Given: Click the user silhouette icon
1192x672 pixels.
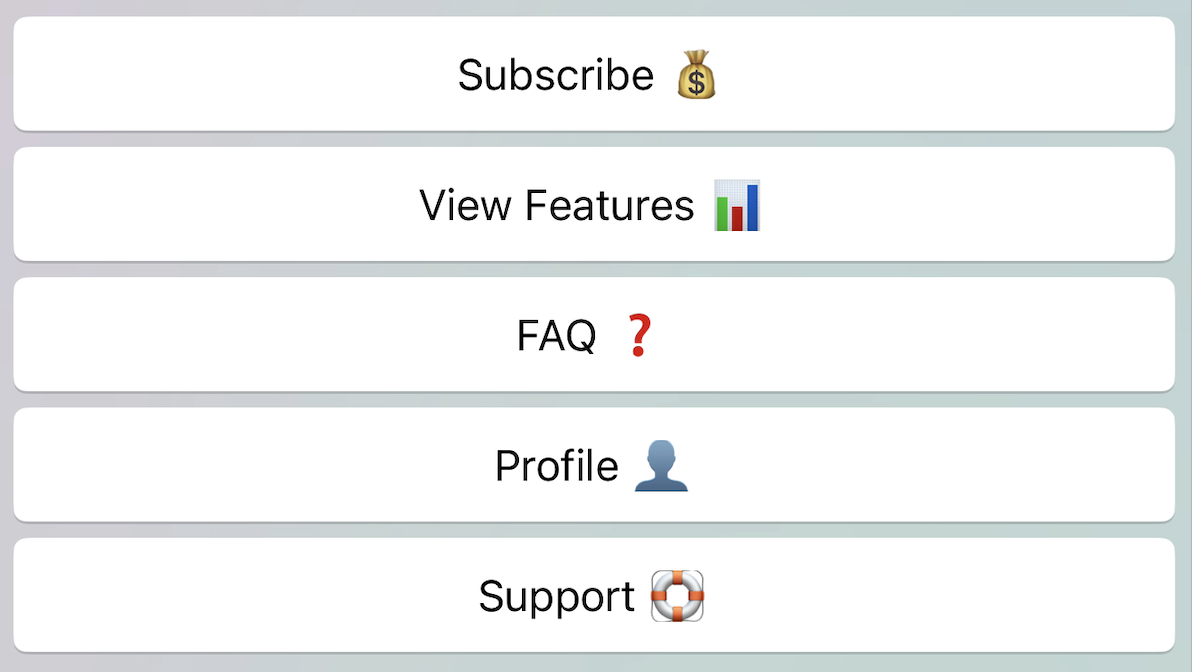Looking at the screenshot, I should coord(661,466).
